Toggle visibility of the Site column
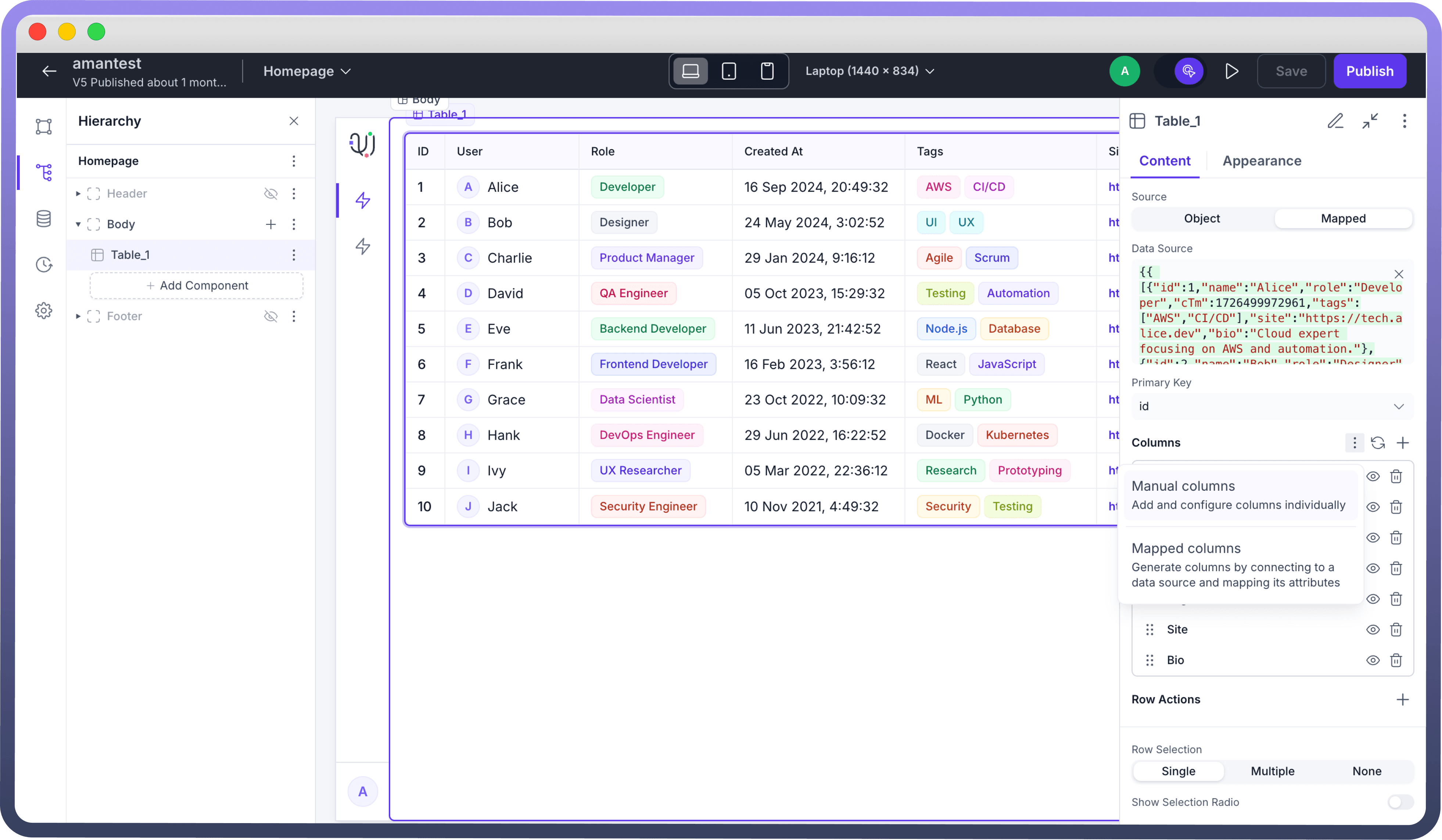This screenshot has height=840, width=1442. pos(1373,630)
